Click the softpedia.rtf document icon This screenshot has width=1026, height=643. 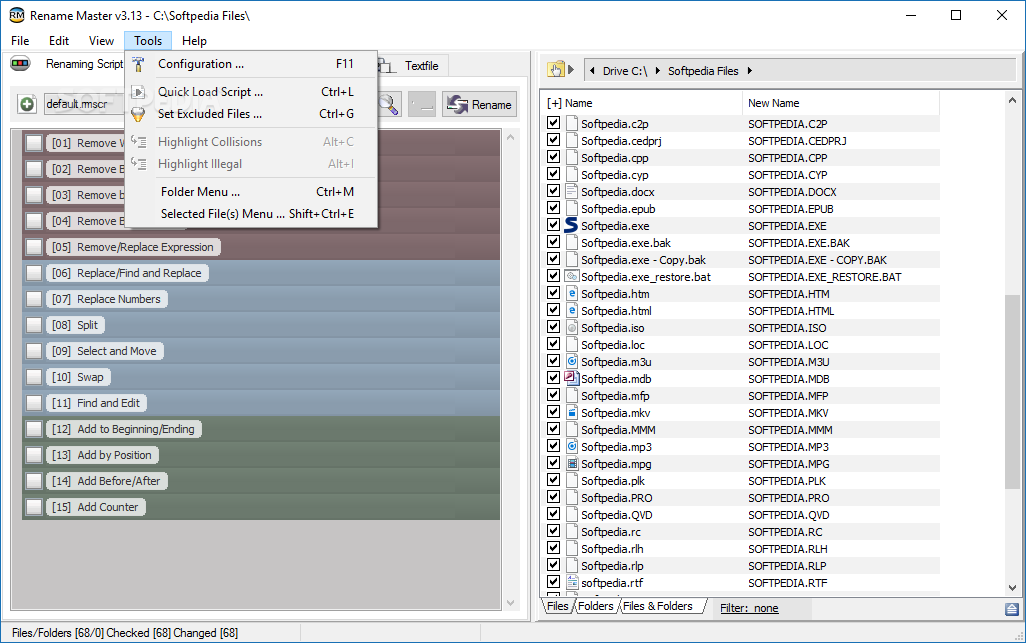coord(571,583)
